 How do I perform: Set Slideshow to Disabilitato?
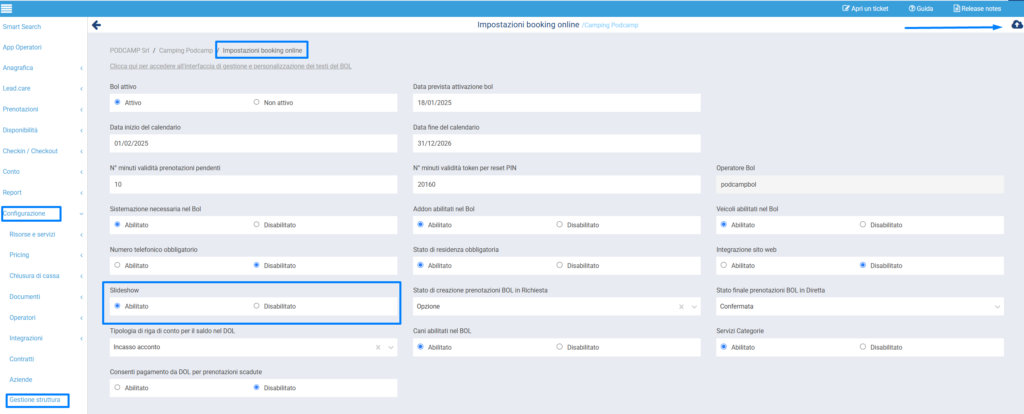click(x=257, y=306)
